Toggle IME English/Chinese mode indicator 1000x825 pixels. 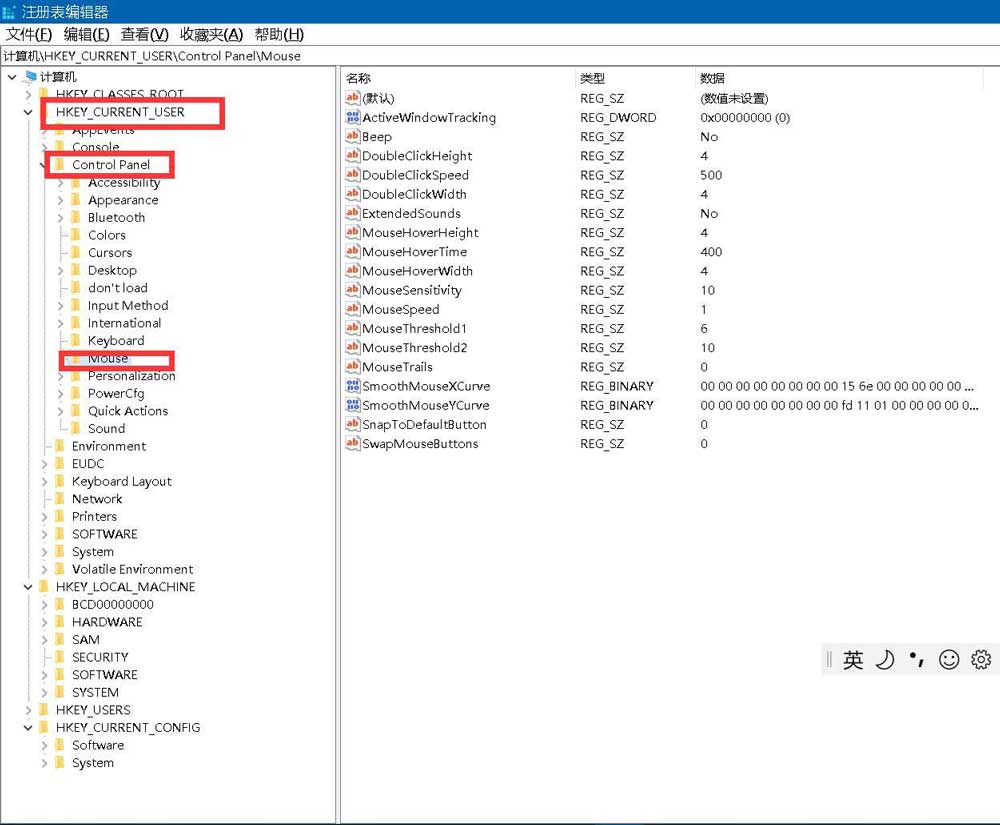click(853, 659)
